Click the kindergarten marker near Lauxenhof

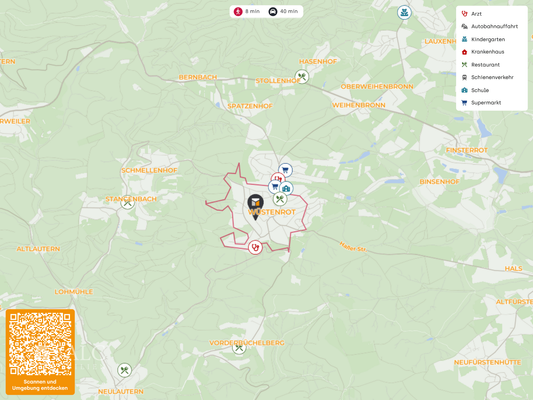pos(404,13)
